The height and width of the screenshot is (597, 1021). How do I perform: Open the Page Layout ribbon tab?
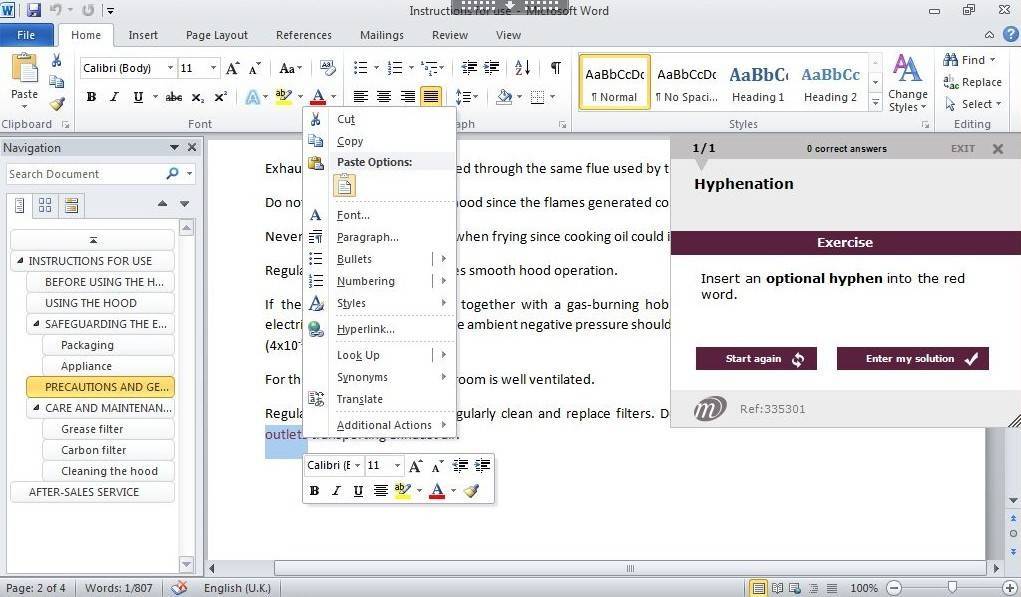coord(216,35)
